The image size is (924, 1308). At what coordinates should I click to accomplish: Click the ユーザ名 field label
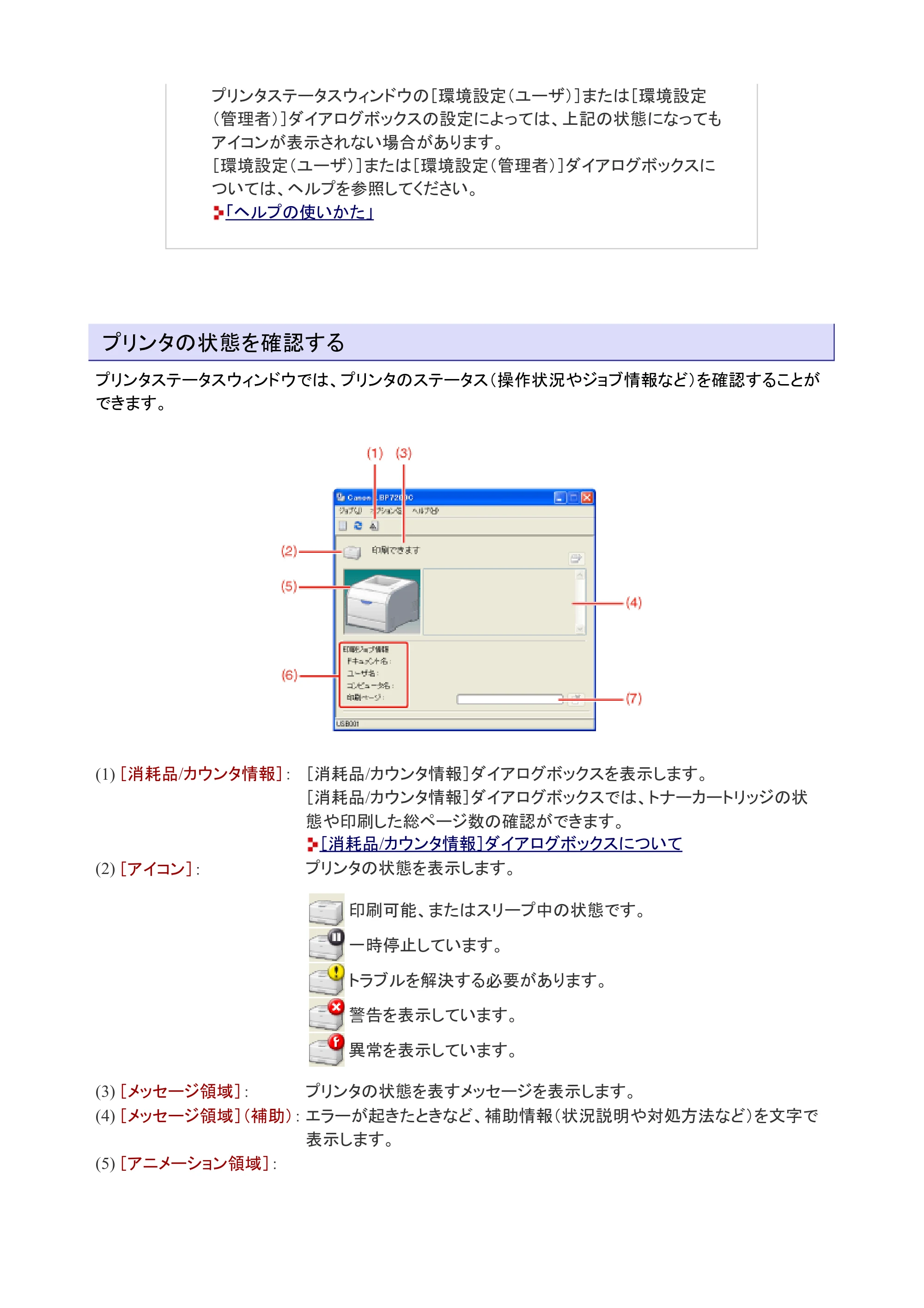coord(363,673)
